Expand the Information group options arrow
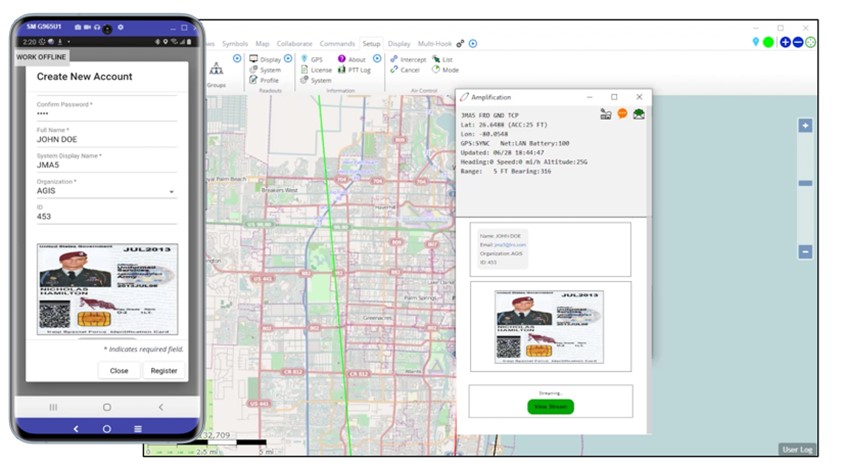This screenshot has width=845, height=464. tap(377, 59)
